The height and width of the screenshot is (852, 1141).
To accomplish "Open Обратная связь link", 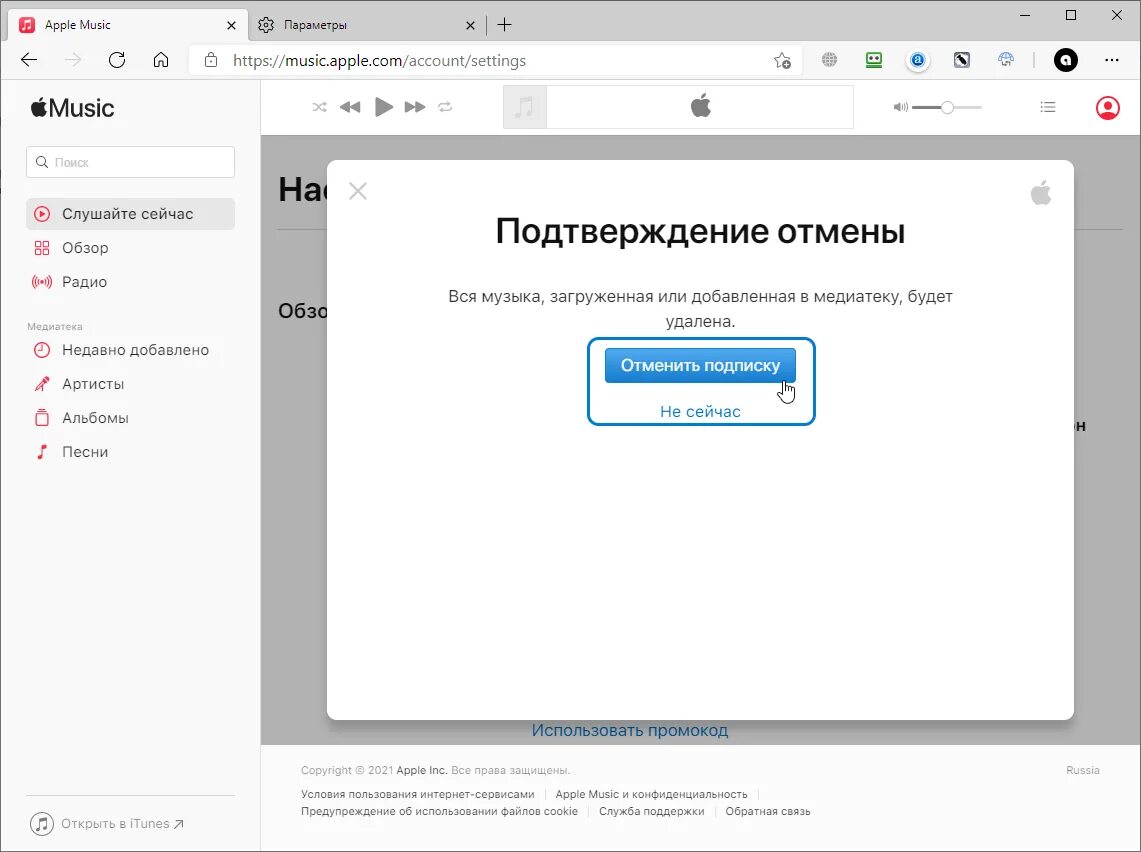I will (768, 811).
